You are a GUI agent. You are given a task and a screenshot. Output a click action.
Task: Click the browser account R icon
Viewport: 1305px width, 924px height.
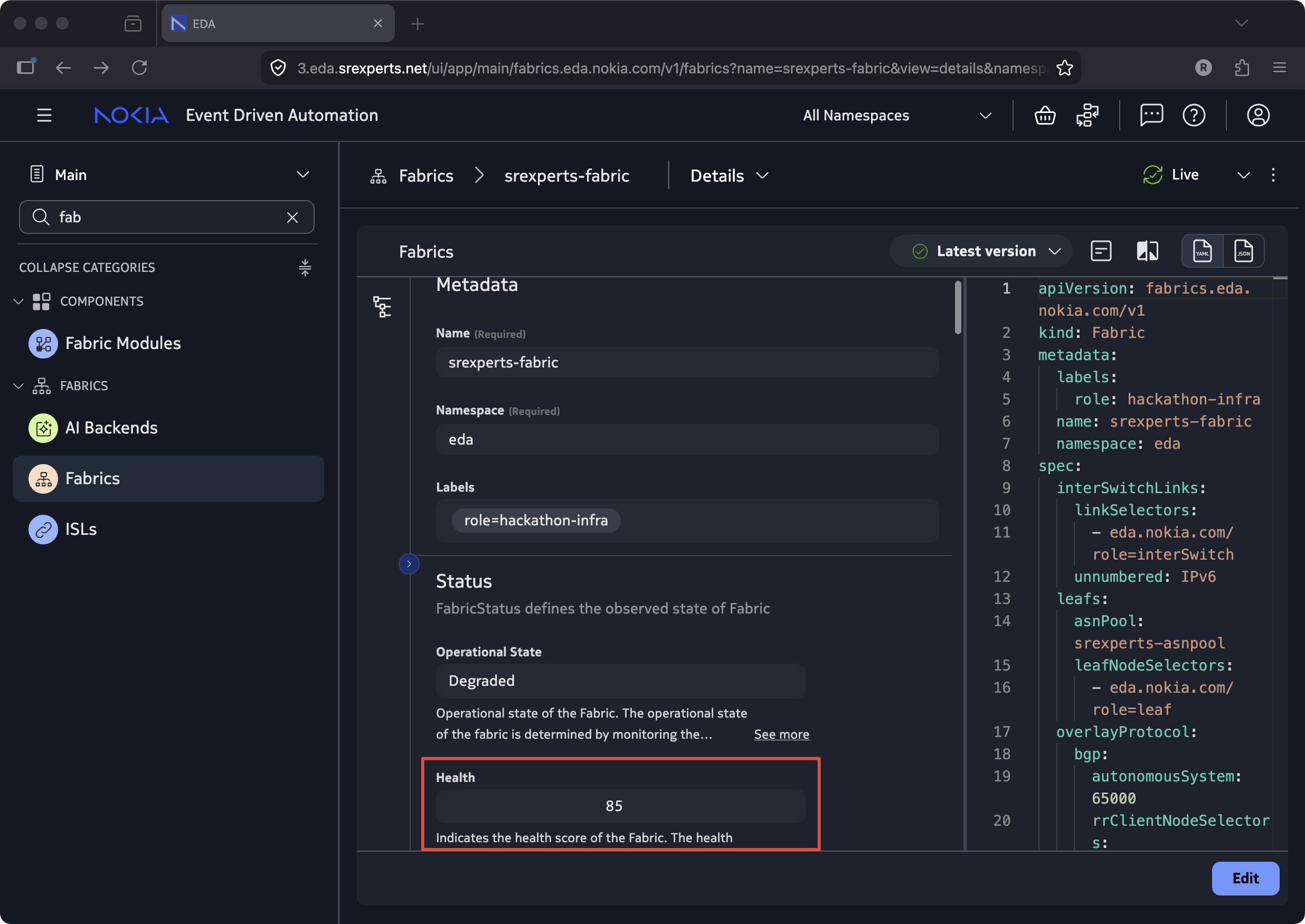tap(1203, 68)
